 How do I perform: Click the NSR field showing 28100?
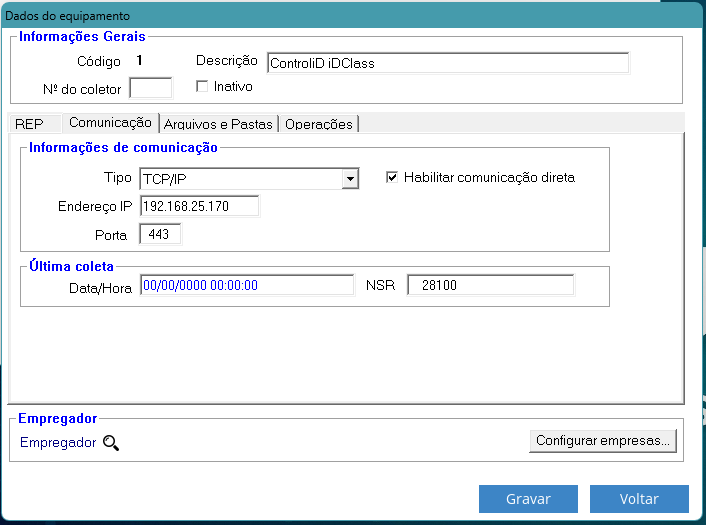(x=490, y=285)
